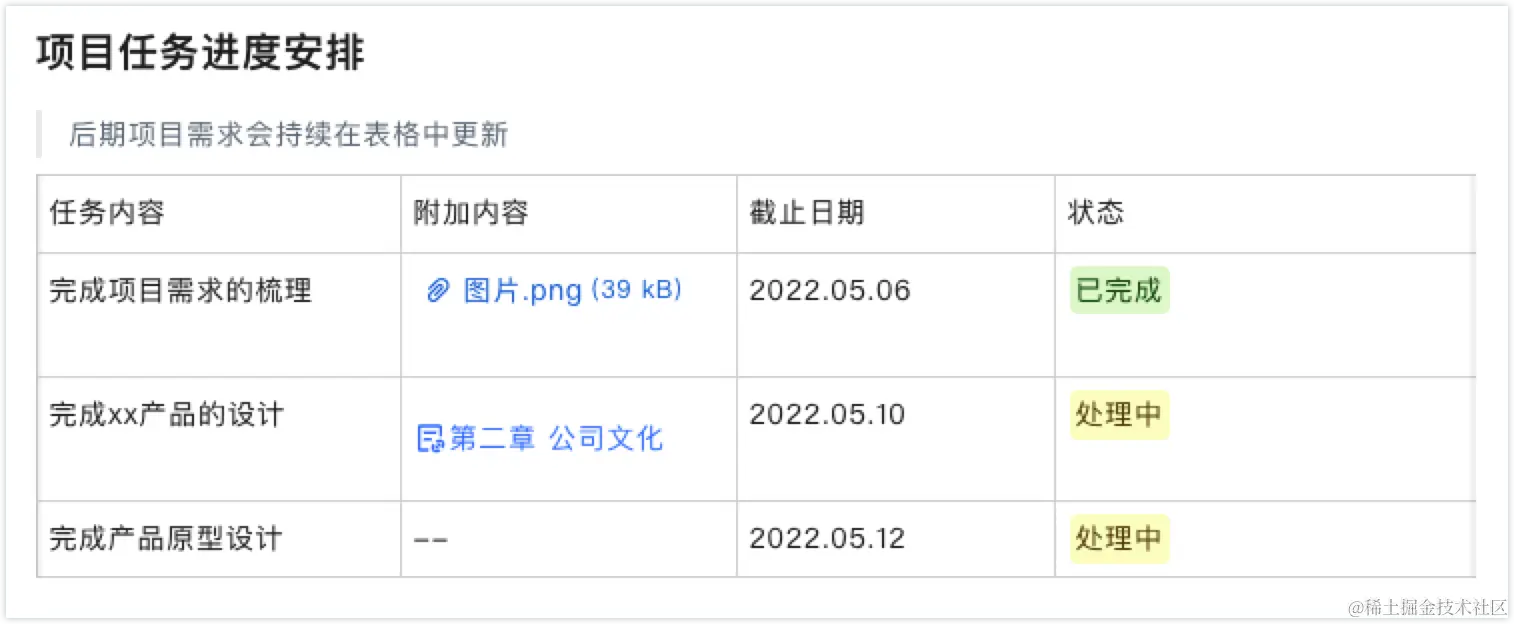Image resolution: width=1514 pixels, height=624 pixels.
Task: Click the quote text 后期项目需求会持续在表格中更新
Action: (x=289, y=135)
